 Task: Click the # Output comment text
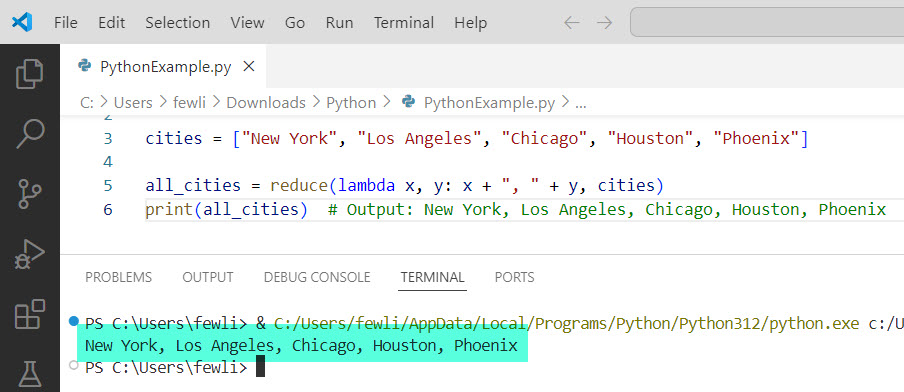coord(607,209)
